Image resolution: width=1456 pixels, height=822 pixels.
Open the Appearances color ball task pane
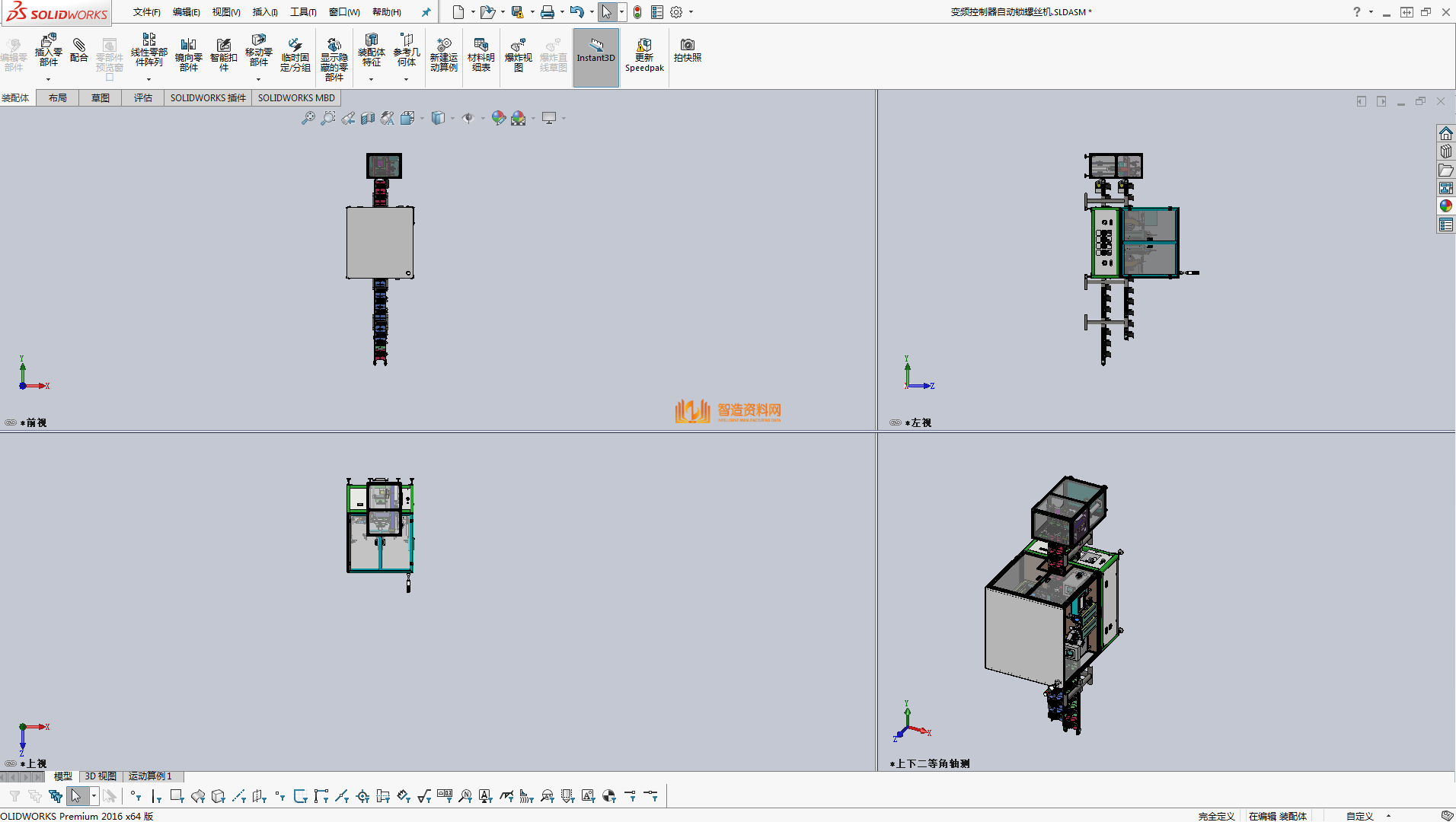pos(1445,206)
